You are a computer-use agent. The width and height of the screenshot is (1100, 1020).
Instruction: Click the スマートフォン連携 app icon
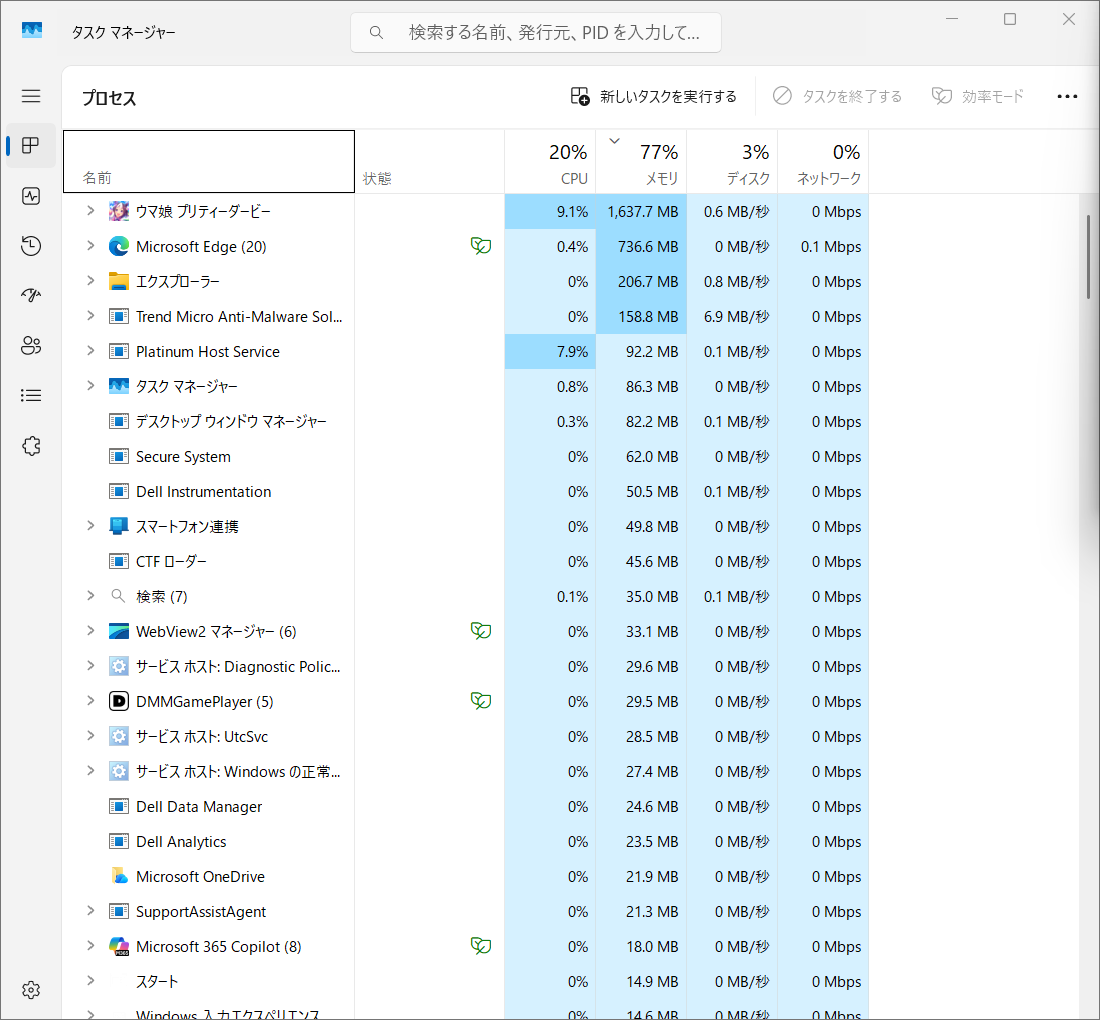tap(119, 526)
